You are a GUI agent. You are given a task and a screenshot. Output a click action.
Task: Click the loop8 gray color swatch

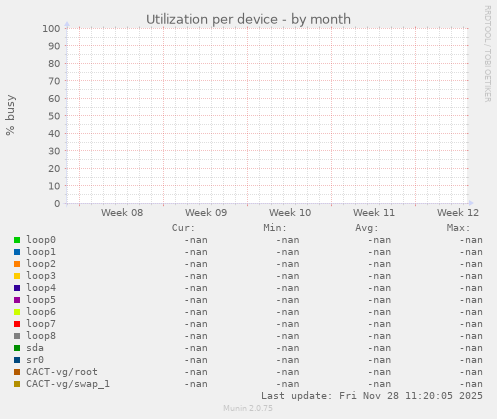pyautogui.click(x=17, y=336)
